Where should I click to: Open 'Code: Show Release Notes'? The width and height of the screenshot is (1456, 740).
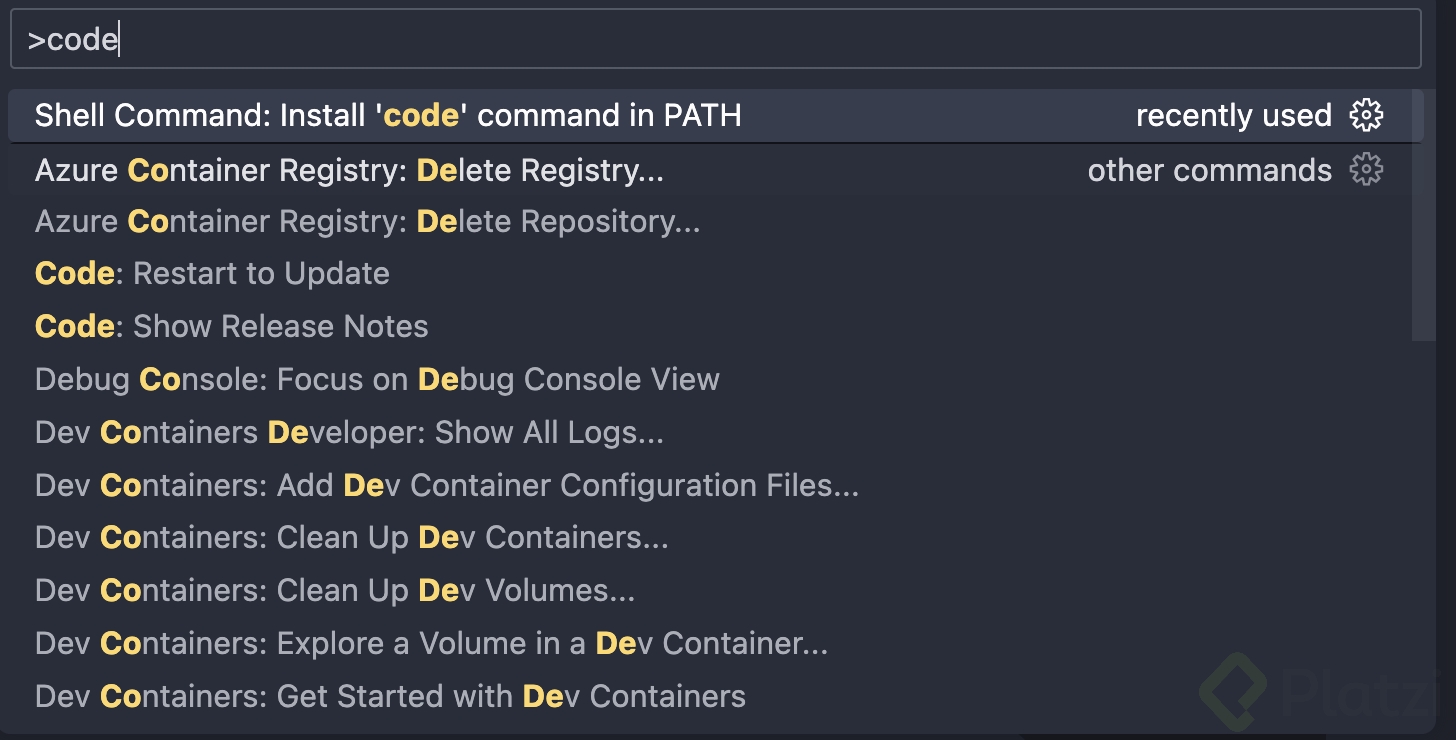(x=231, y=326)
